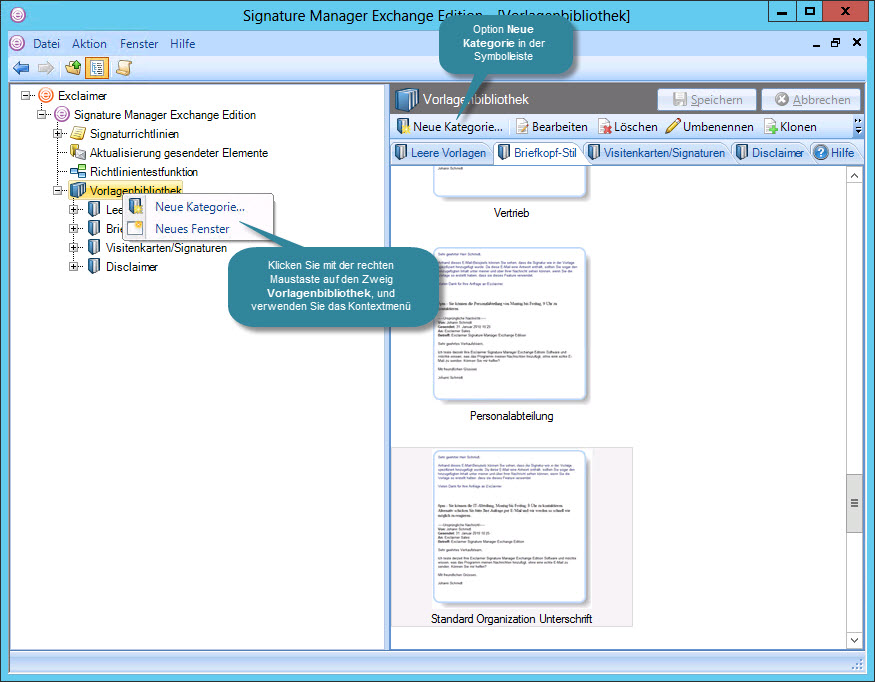Open the Aktion menu
Viewport: 875px width, 682px height.
pyautogui.click(x=89, y=44)
